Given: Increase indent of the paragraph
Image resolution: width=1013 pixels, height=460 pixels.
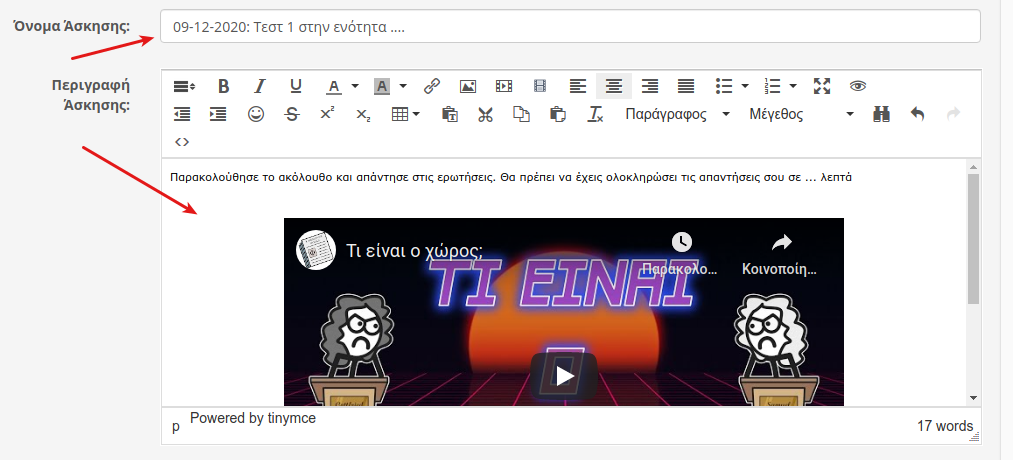Looking at the screenshot, I should 218,114.
